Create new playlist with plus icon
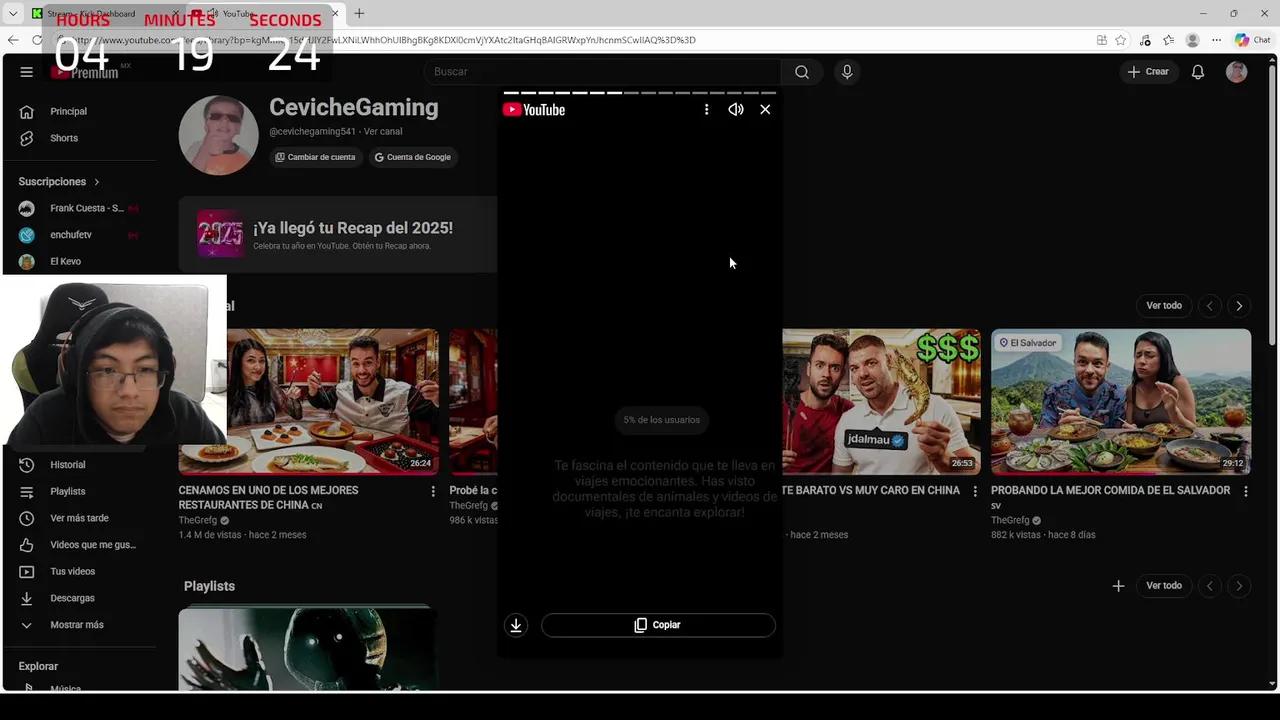1280x720 pixels. point(1118,586)
